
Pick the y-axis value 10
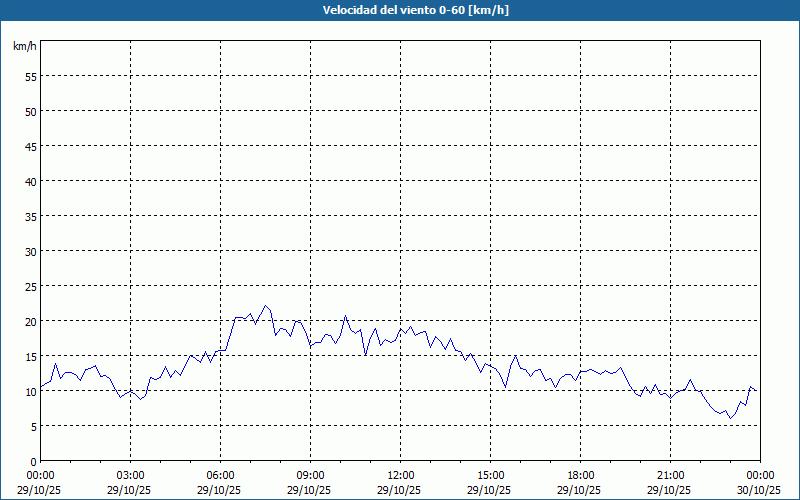tap(31, 391)
